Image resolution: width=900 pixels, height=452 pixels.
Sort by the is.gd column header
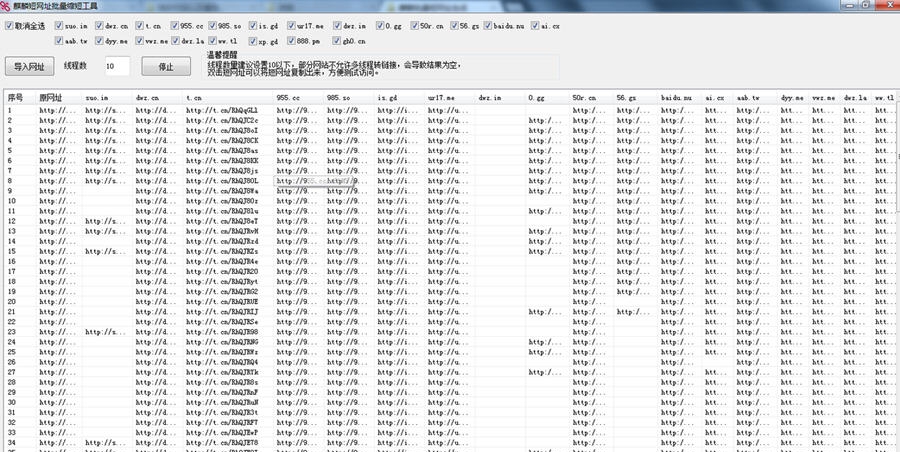coord(399,98)
